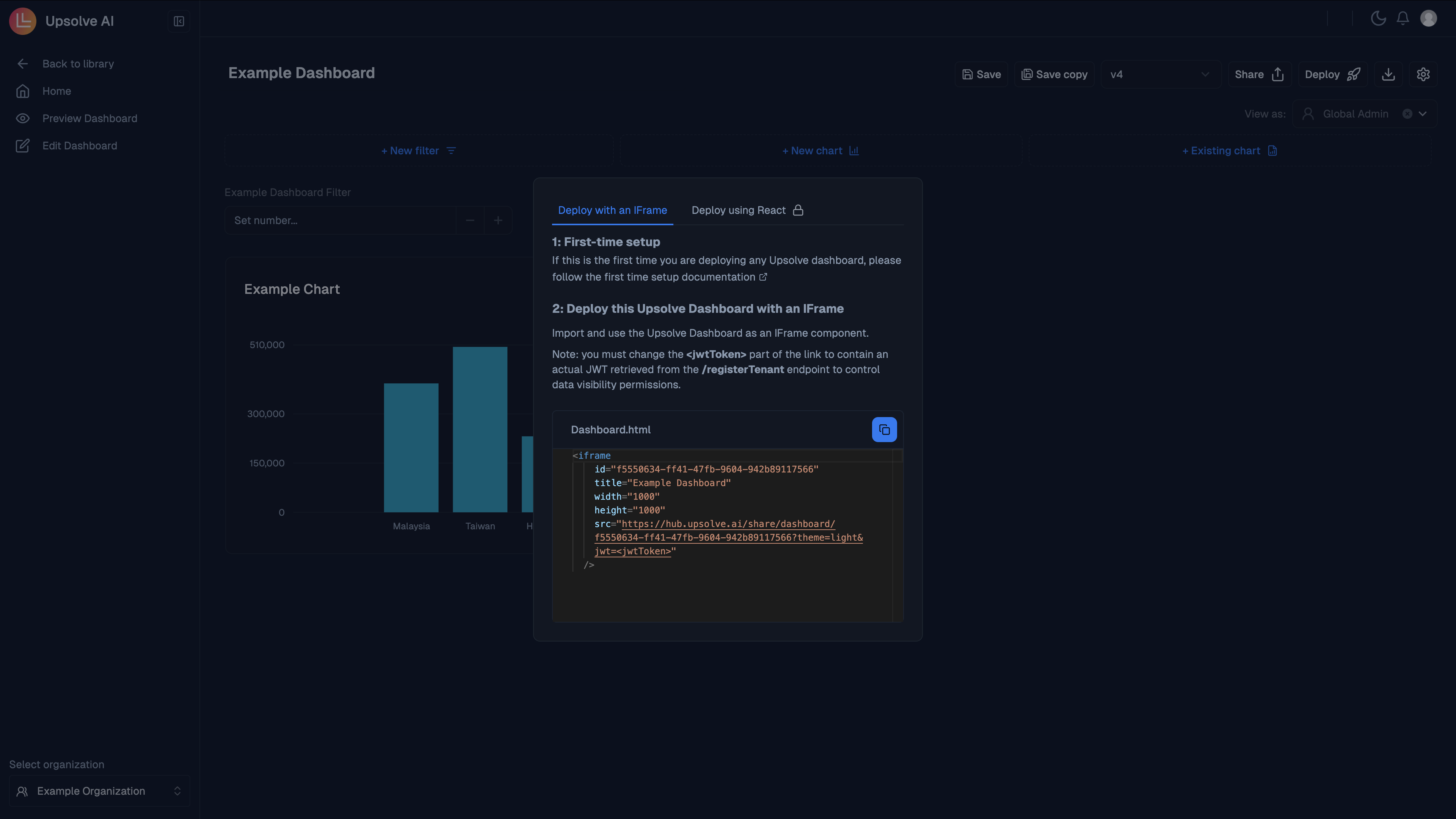The image size is (1456, 819).
Task: Copy the Dashboard.html code snippet
Action: [884, 430]
